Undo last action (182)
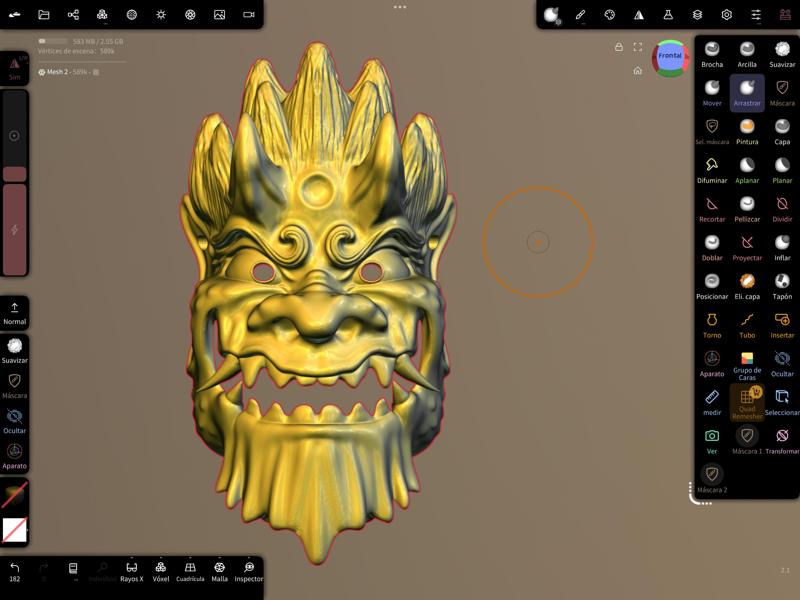The height and width of the screenshot is (600, 800). [x=15, y=572]
